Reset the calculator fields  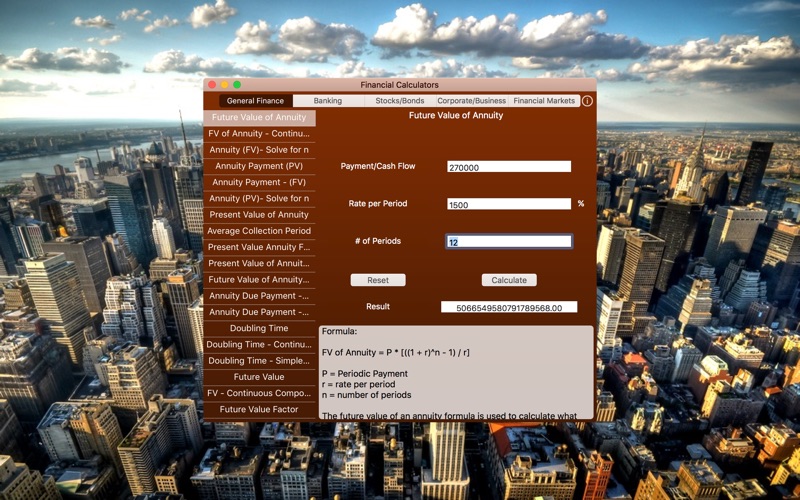coord(378,280)
